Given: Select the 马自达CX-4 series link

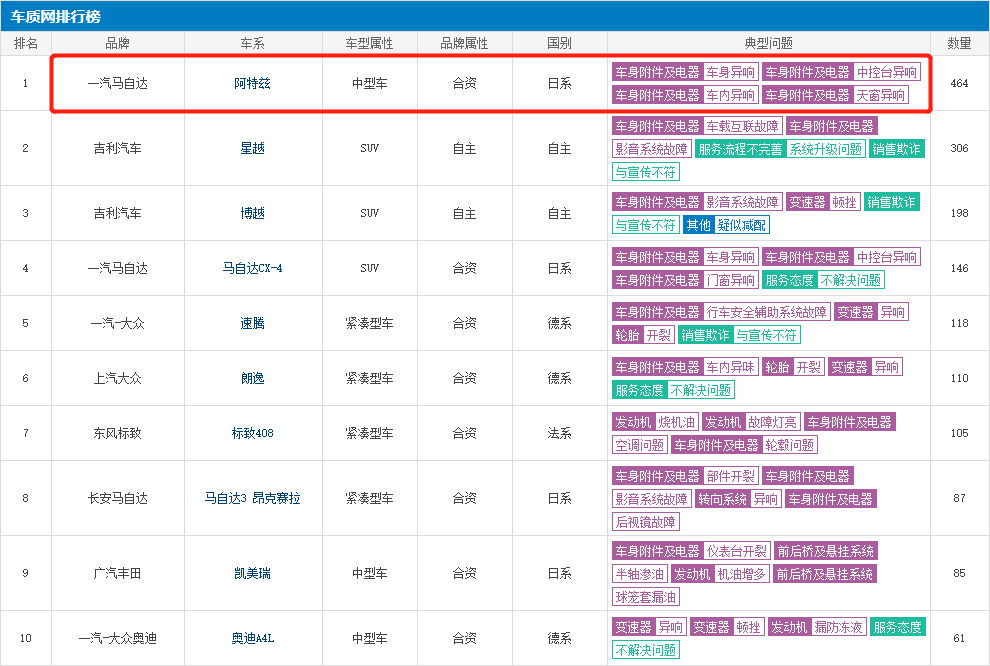Looking at the screenshot, I should [252, 268].
